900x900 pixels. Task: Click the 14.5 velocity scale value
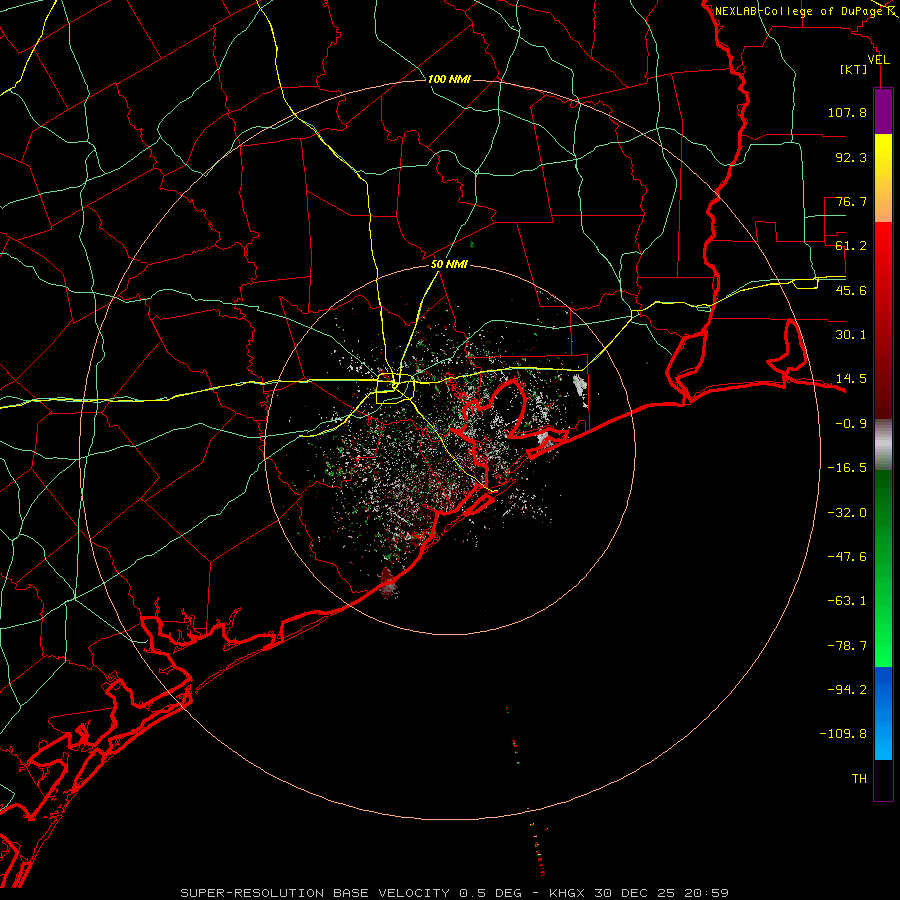pyautogui.click(x=851, y=379)
